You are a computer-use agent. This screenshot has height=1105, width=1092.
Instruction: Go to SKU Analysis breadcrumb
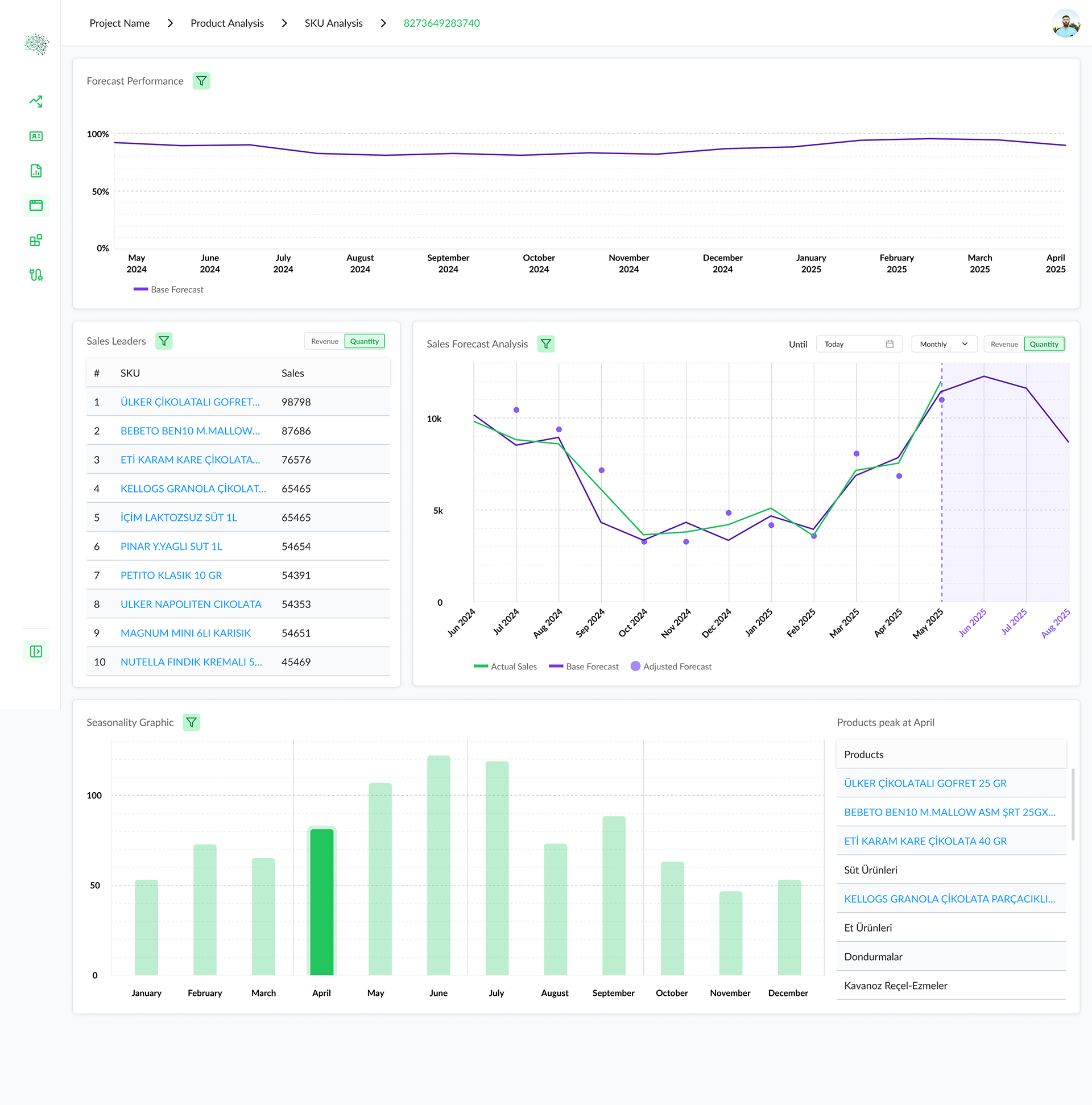coord(333,23)
